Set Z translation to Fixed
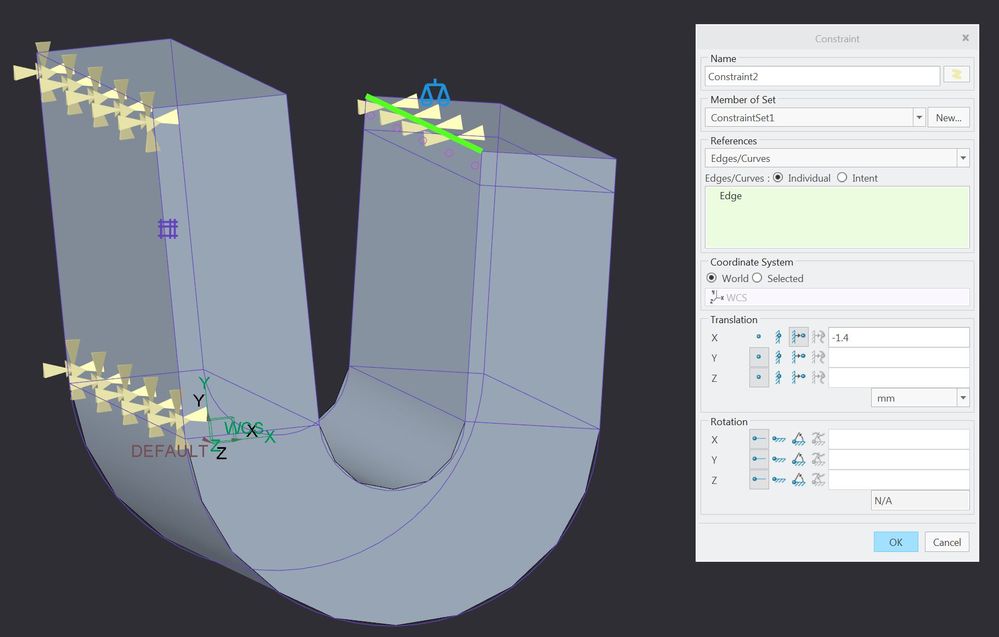Image resolution: width=999 pixels, height=637 pixels. click(779, 377)
